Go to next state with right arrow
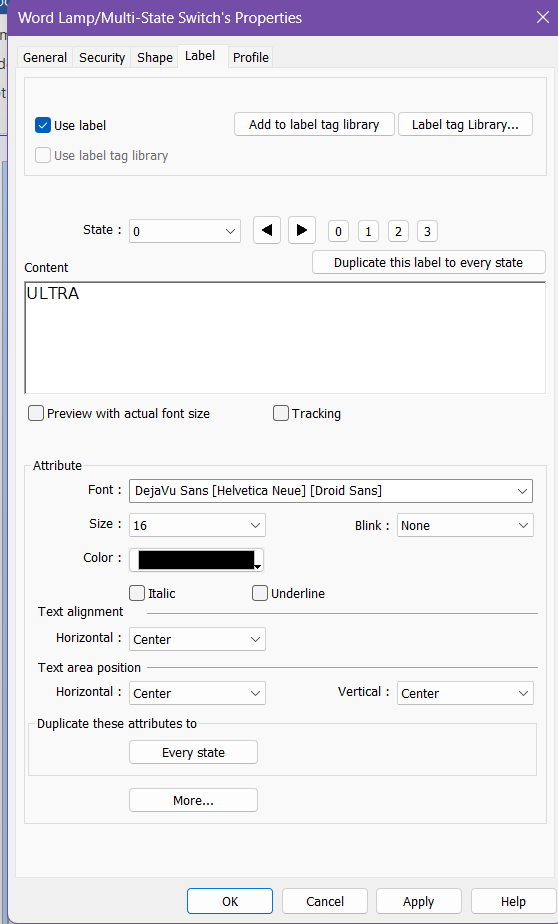 pos(302,230)
